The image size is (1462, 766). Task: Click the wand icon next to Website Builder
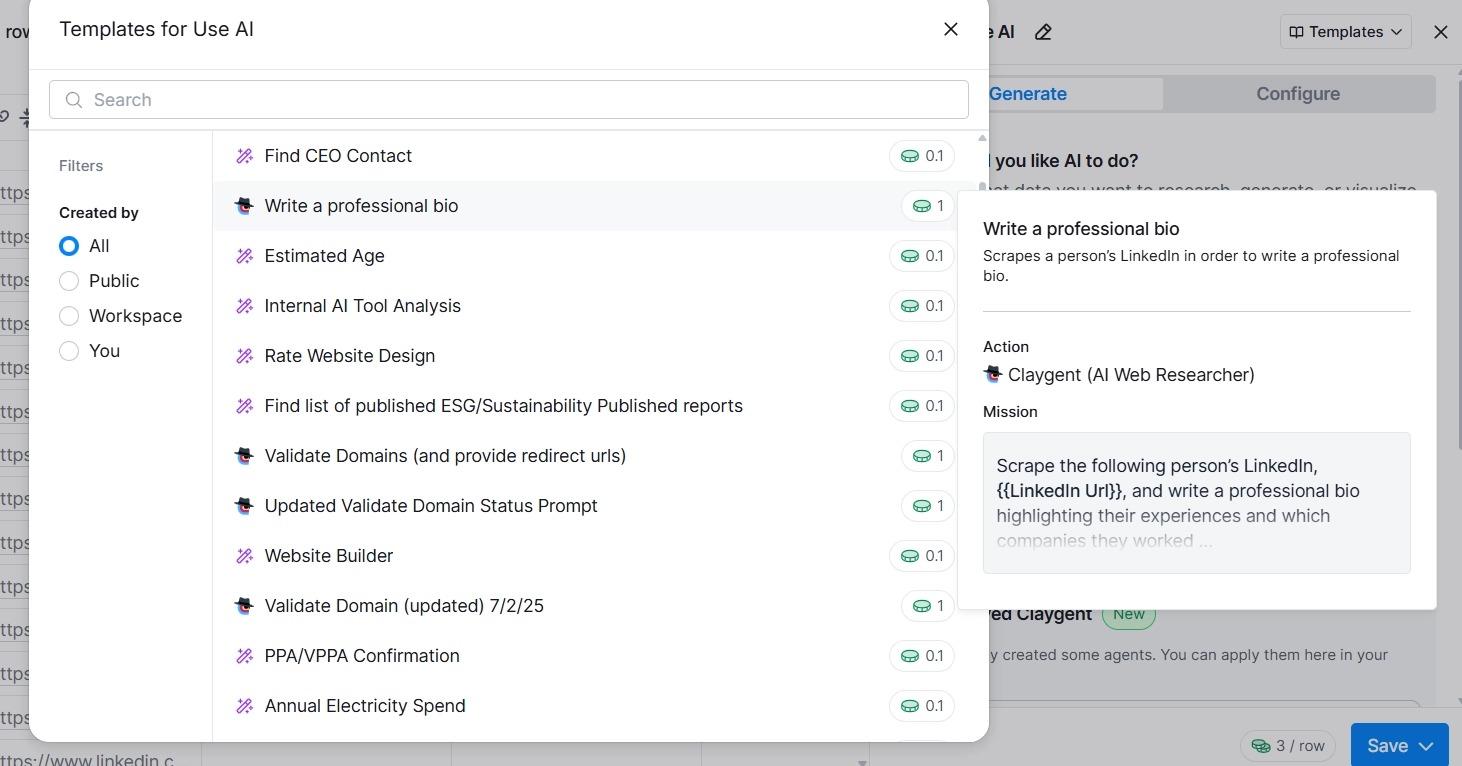point(244,556)
